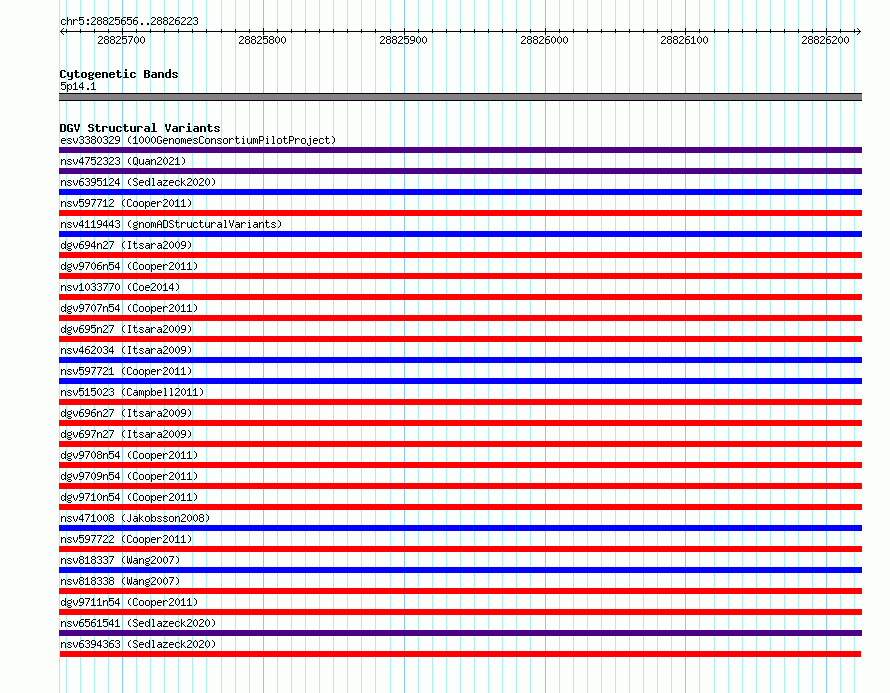Image resolution: width=890 pixels, height=693 pixels.
Task: Select dgv695n27 (Itsara2009) label
Action: [x=126, y=329]
